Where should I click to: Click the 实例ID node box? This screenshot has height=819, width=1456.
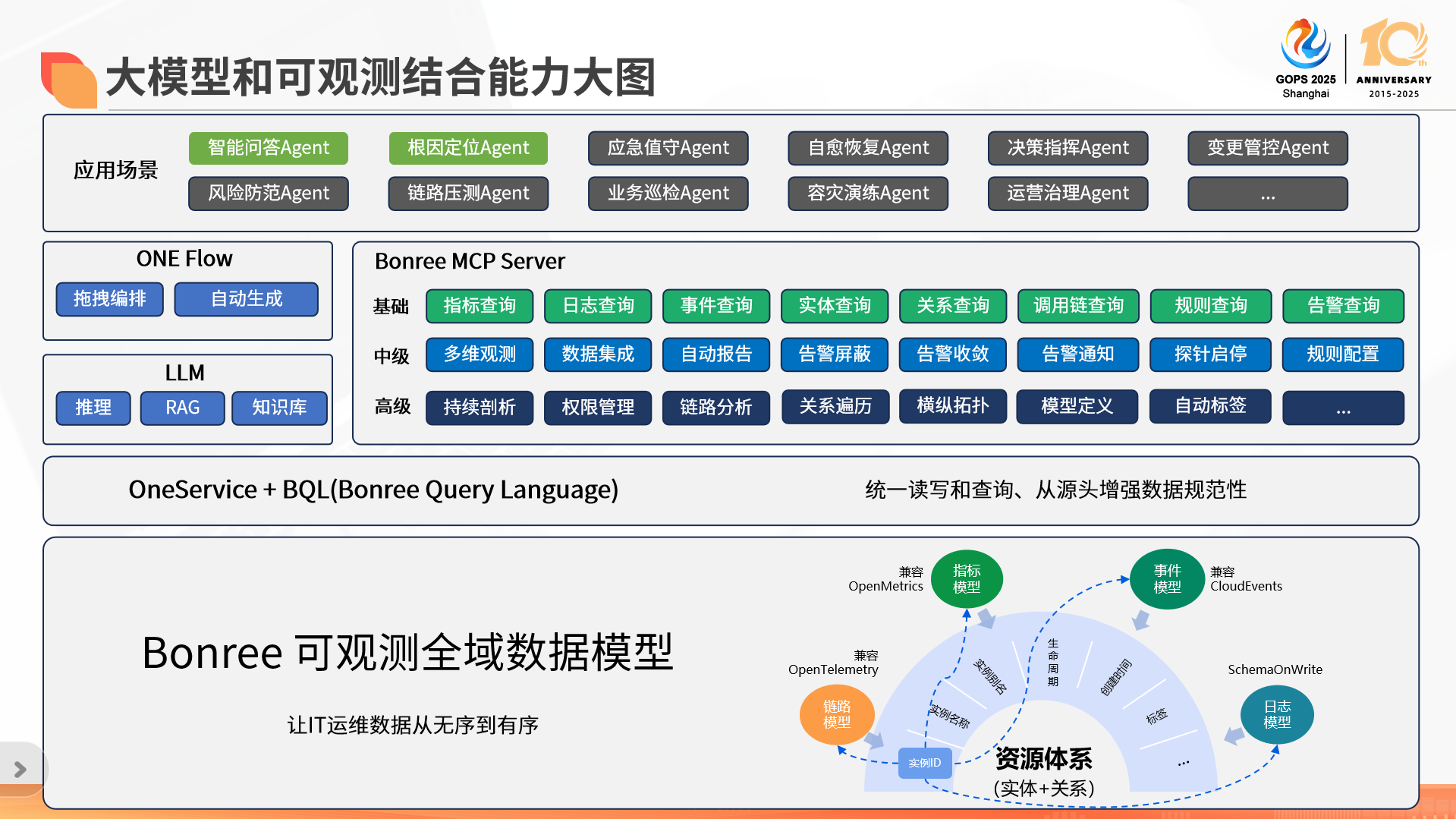[x=925, y=763]
